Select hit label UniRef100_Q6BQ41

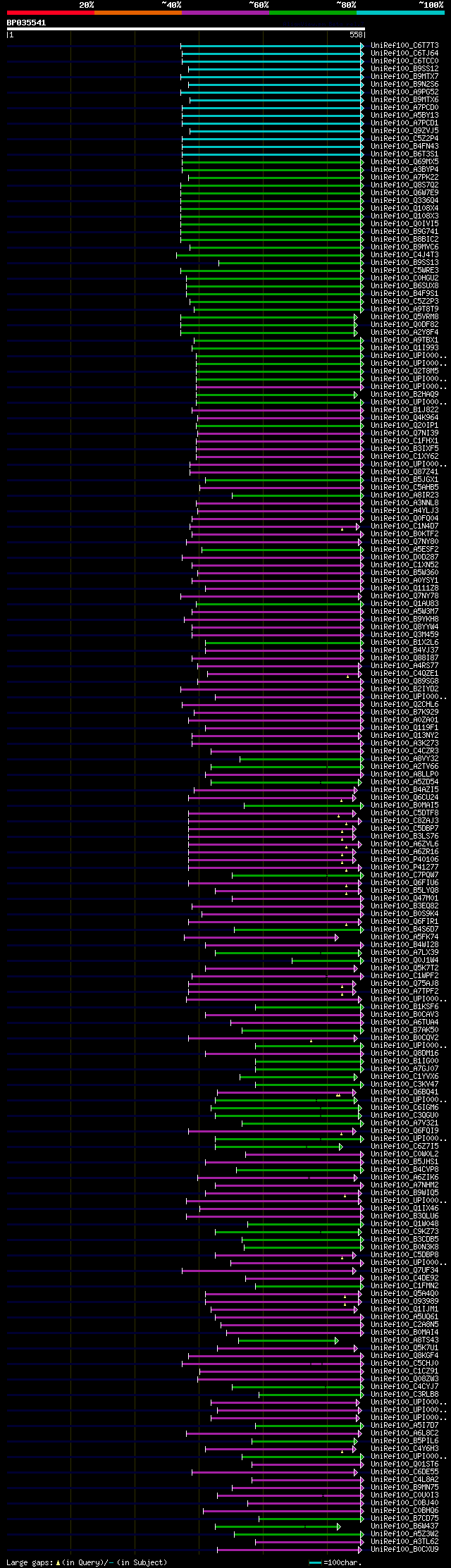404,1092
